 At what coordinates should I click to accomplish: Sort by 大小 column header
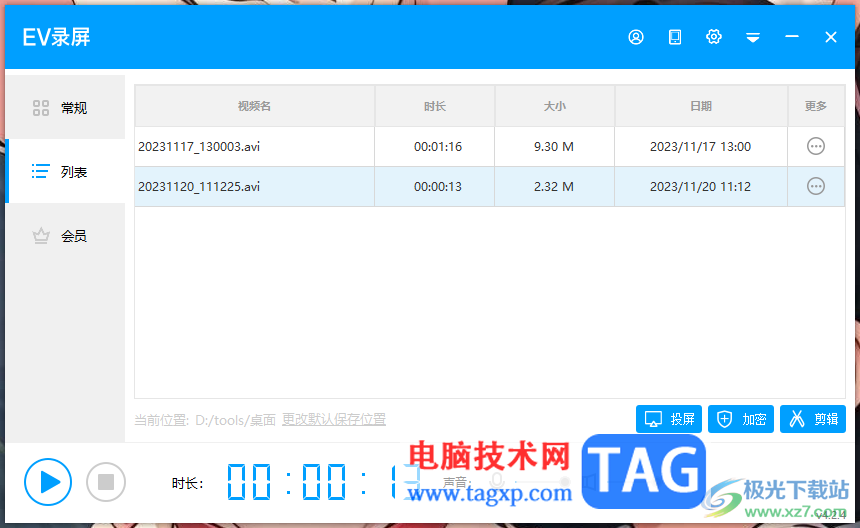(555, 106)
